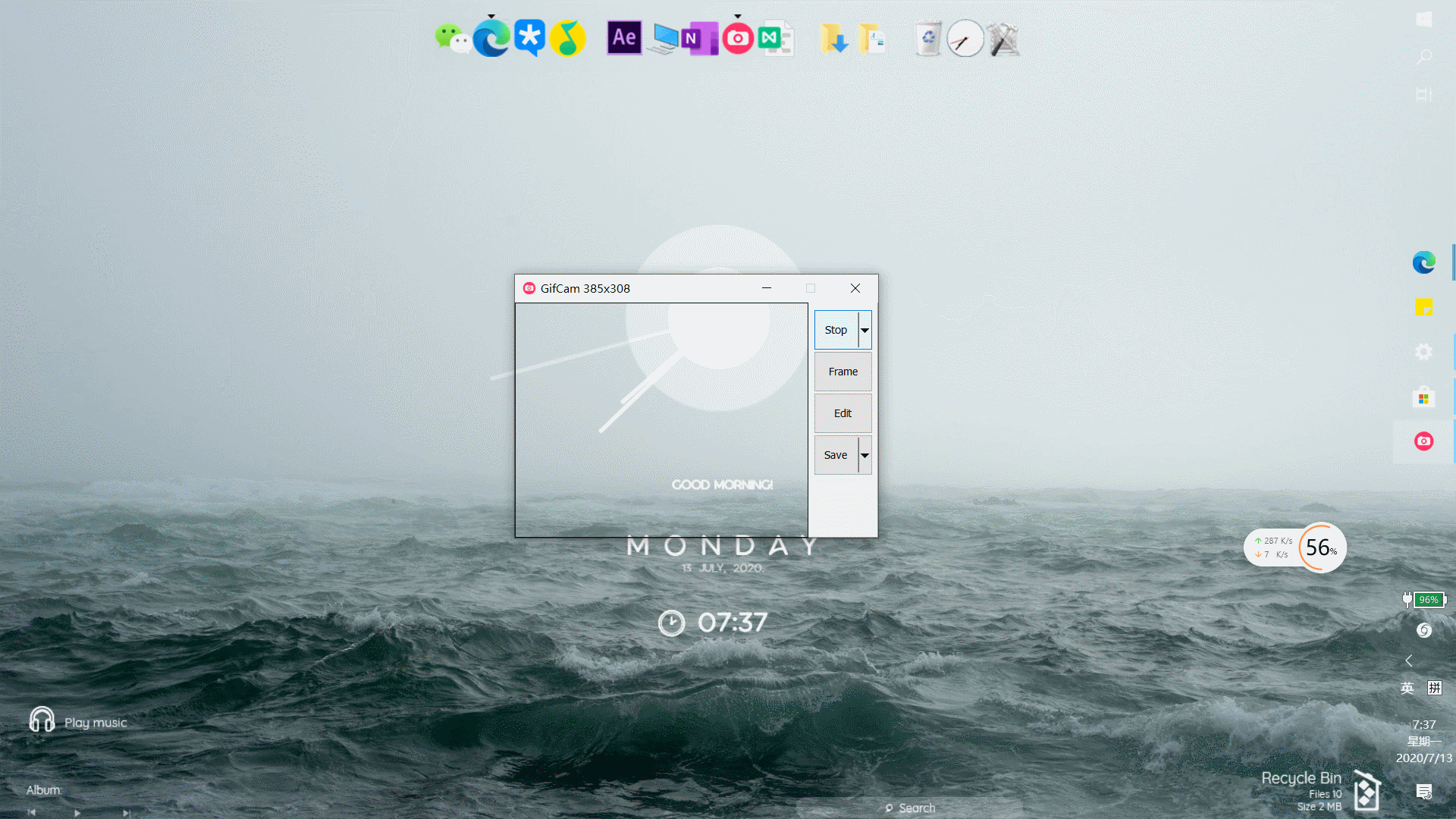
Task: Open This PC computer icon in dock
Action: point(665,38)
